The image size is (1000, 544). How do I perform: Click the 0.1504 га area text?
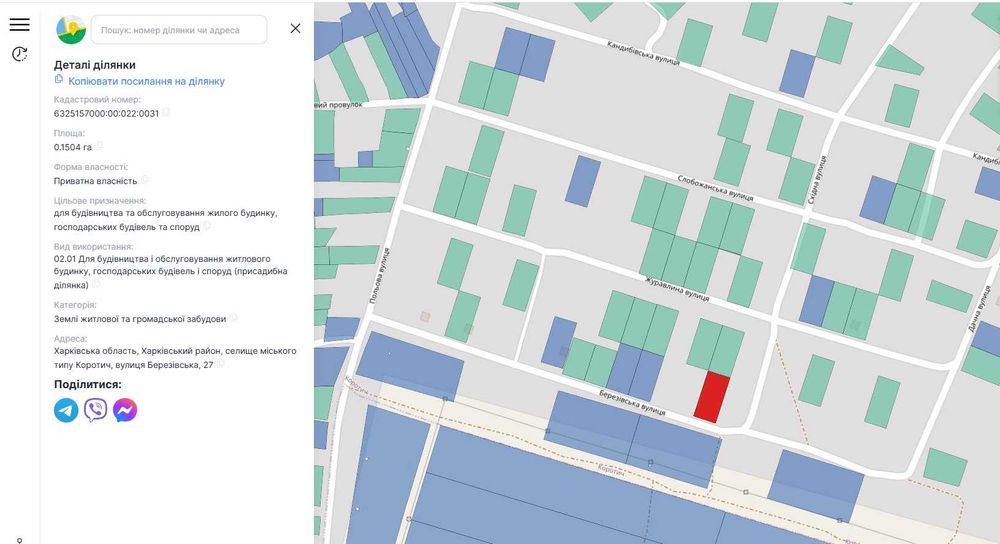pyautogui.click(x=73, y=147)
